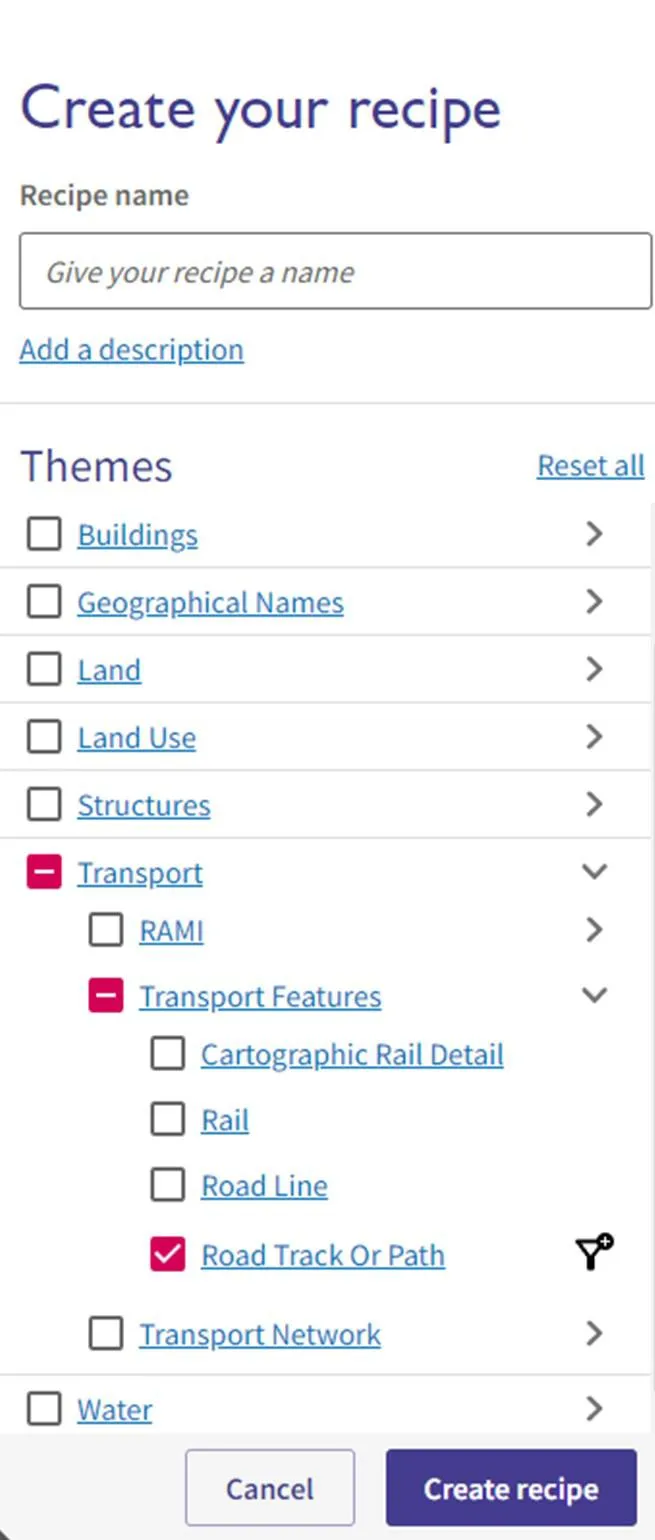Focus the Recipe name input field
The image size is (655, 1540).
(335, 272)
